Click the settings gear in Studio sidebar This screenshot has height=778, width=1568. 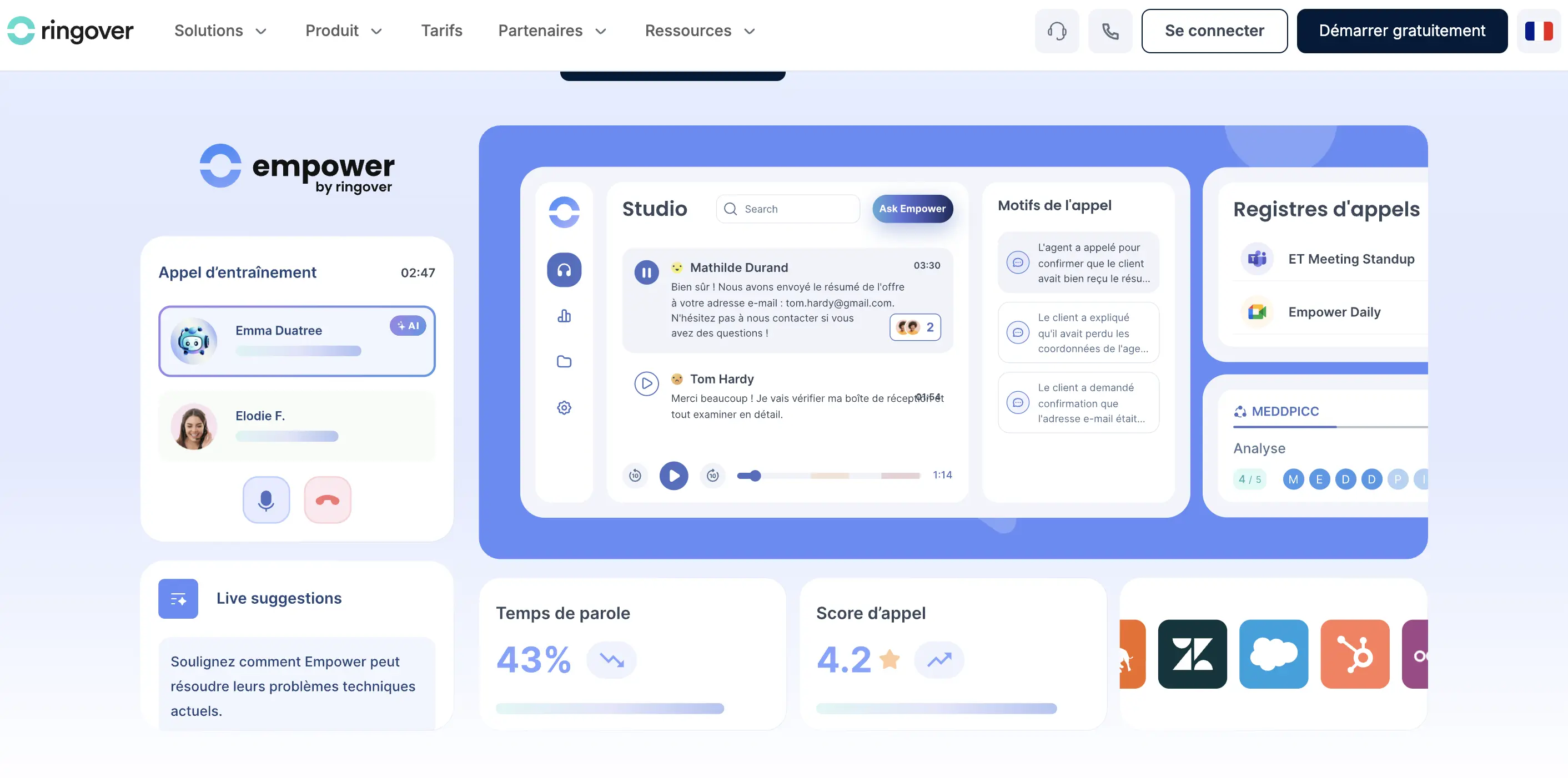pos(564,407)
